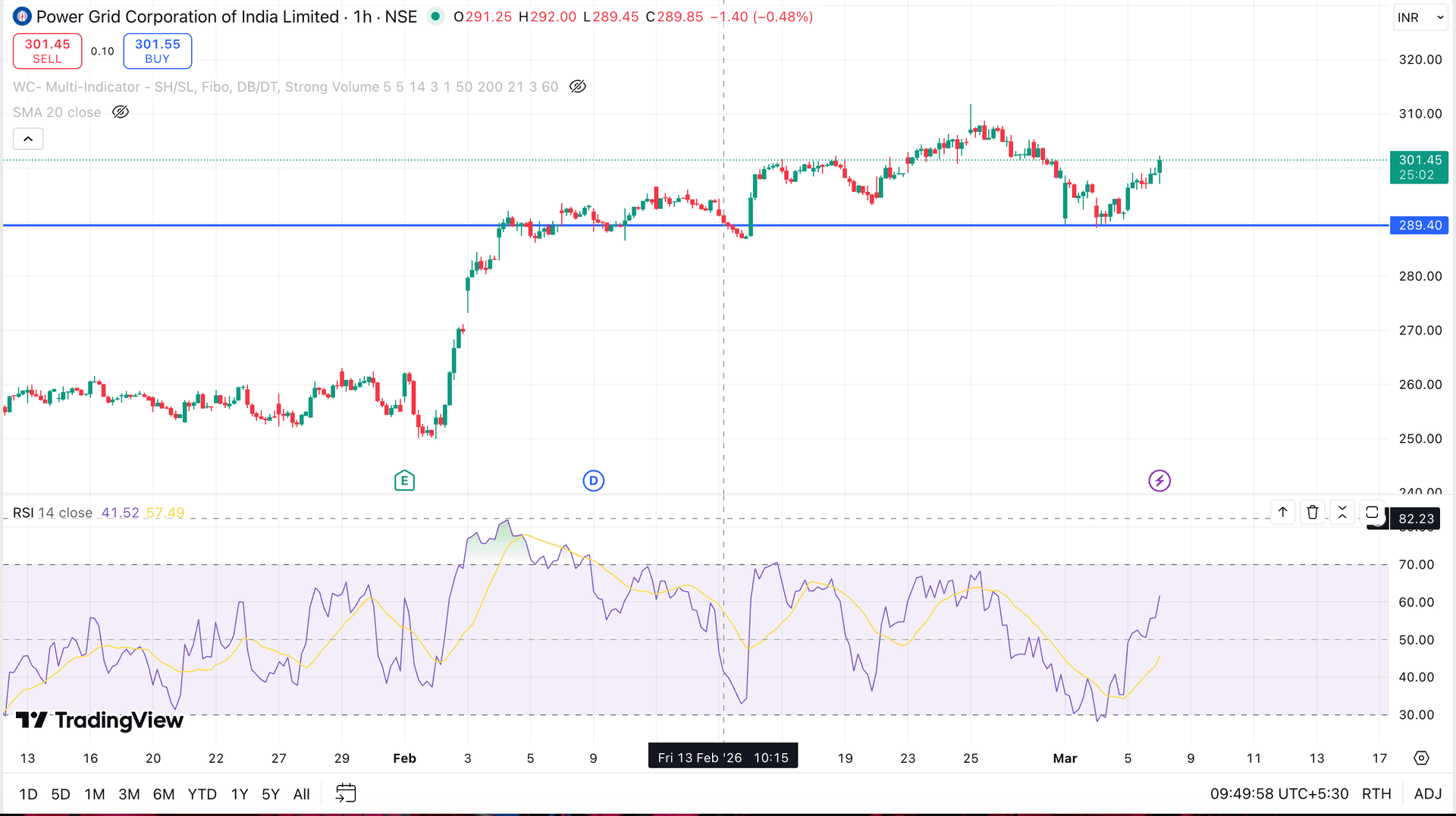Select the YTD time range
This screenshot has height=816, width=1456.
pyautogui.click(x=202, y=794)
